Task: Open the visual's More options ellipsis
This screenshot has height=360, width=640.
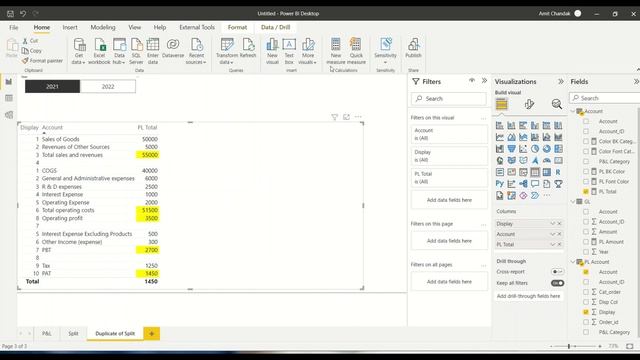Action: 358,117
